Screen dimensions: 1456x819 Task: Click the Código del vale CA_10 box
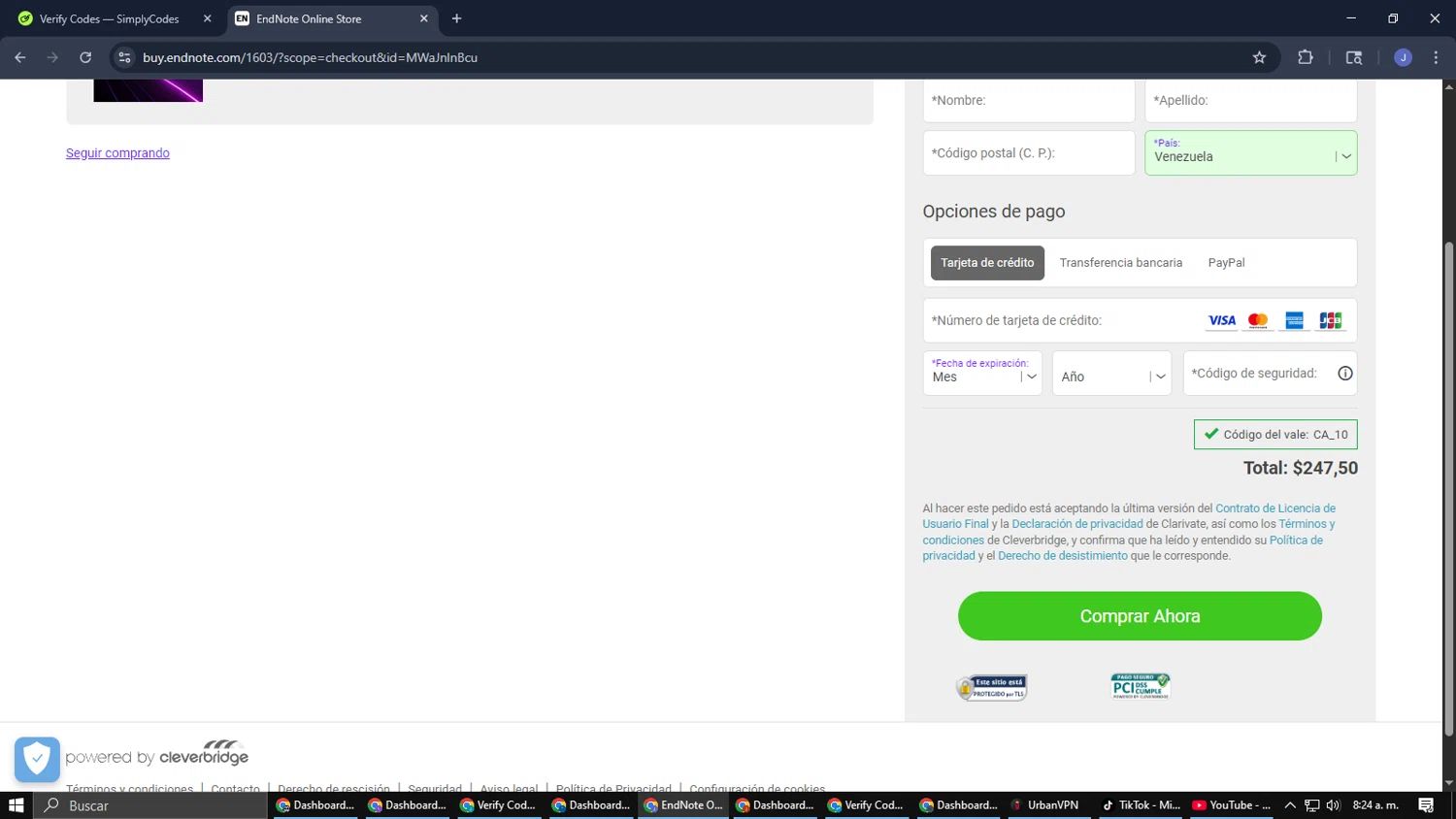pos(1275,435)
